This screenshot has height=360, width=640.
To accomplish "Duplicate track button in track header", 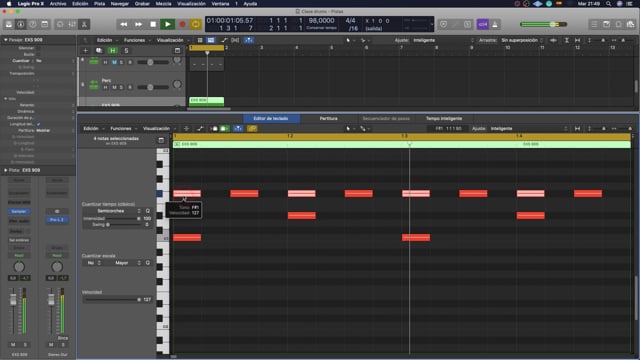I will (x=99, y=51).
